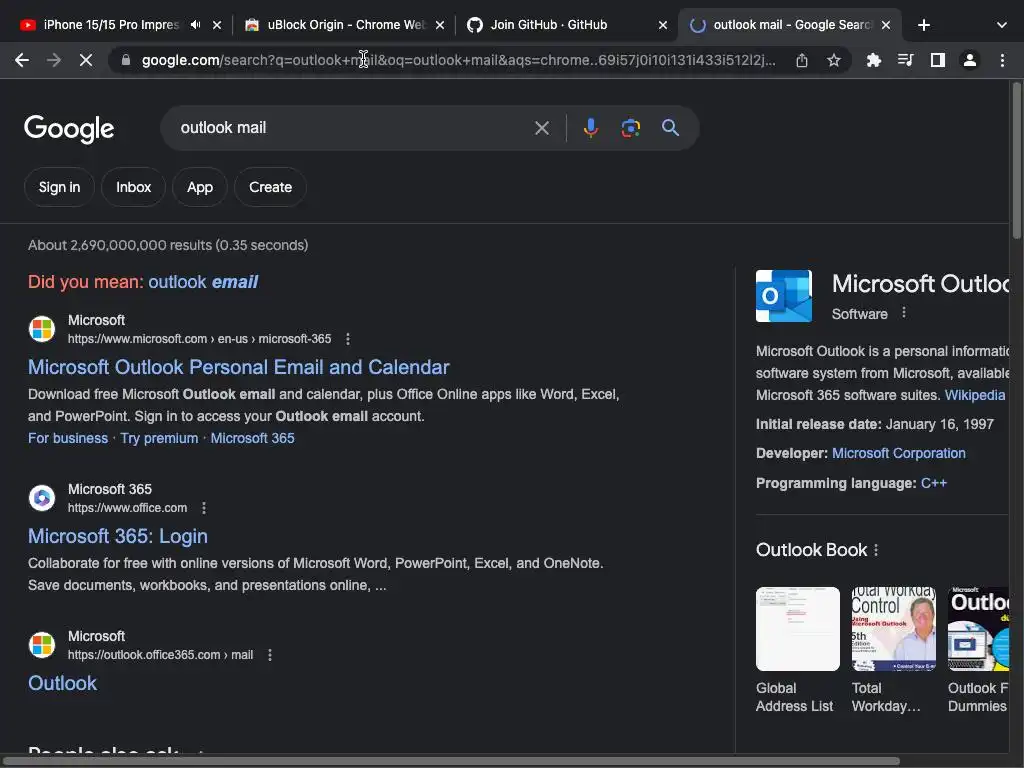Stop the page from loading
1024x768 pixels.
(86, 61)
